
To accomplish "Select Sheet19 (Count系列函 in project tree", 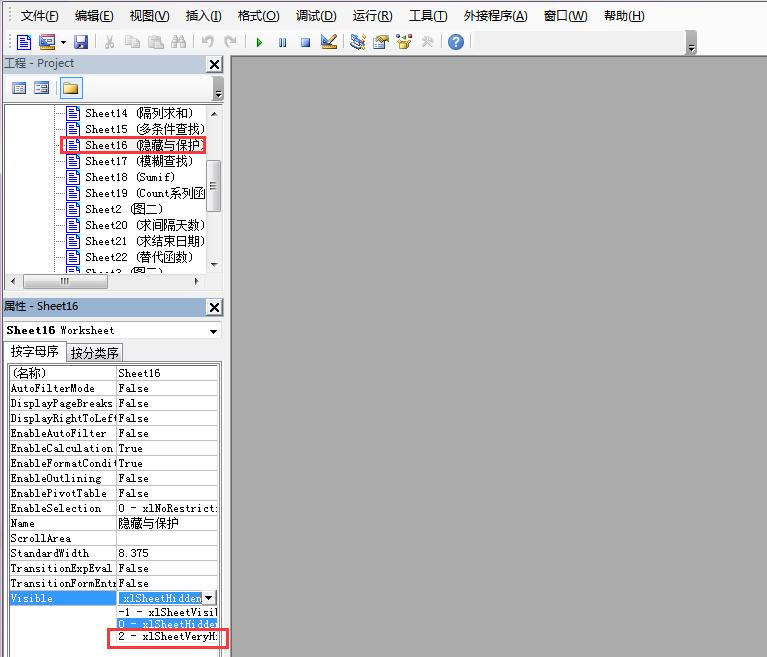I will pyautogui.click(x=135, y=193).
